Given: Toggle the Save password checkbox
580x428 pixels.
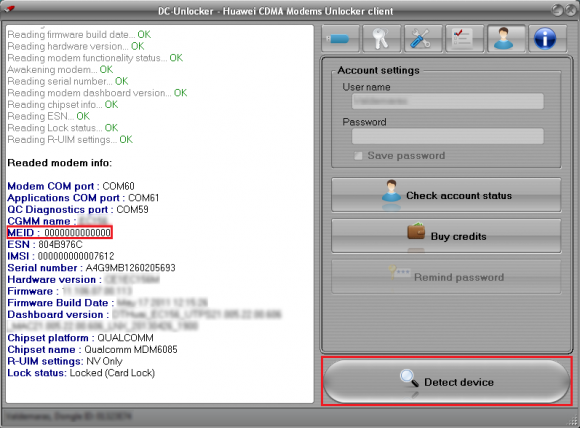Looking at the screenshot, I should tap(358, 156).
